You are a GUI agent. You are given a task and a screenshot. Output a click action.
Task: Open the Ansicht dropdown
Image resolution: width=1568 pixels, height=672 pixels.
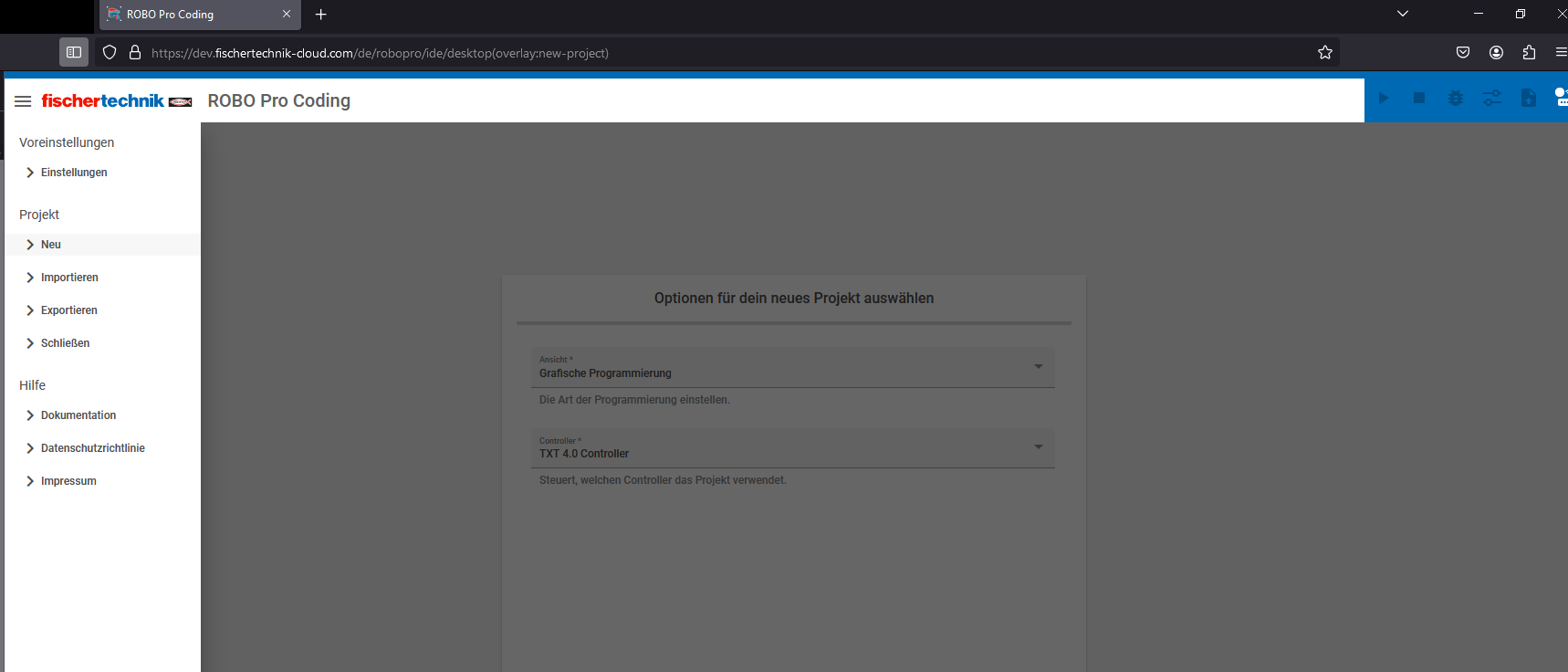(792, 367)
